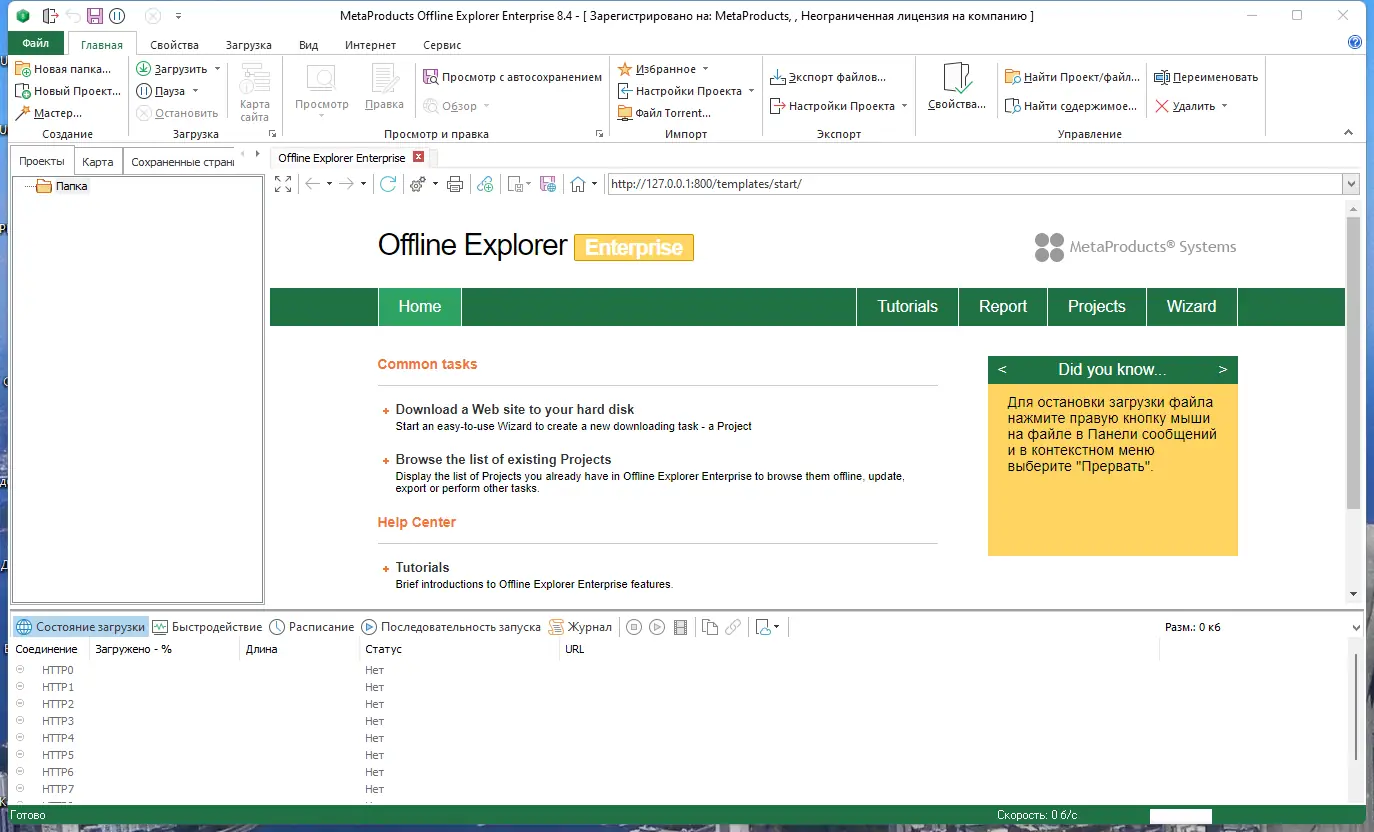Screen dimensions: 1374x832
Task: Open the help question mark icon
Action: [1355, 43]
